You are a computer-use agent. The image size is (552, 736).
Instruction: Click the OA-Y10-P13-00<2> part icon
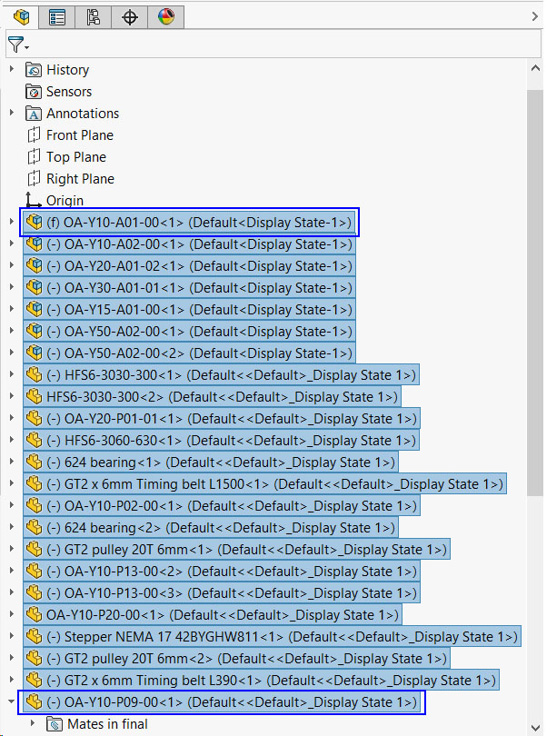34,571
